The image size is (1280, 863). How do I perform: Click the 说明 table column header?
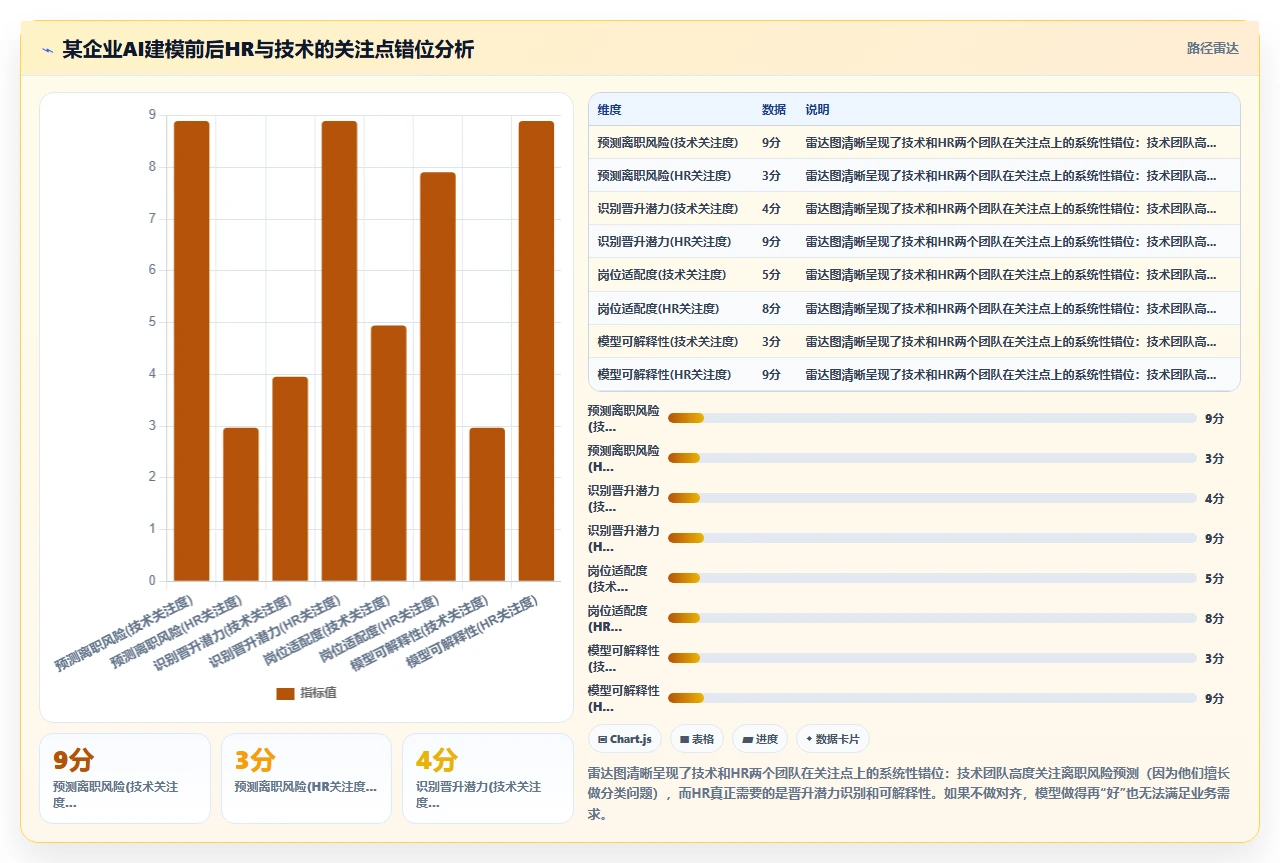[817, 110]
